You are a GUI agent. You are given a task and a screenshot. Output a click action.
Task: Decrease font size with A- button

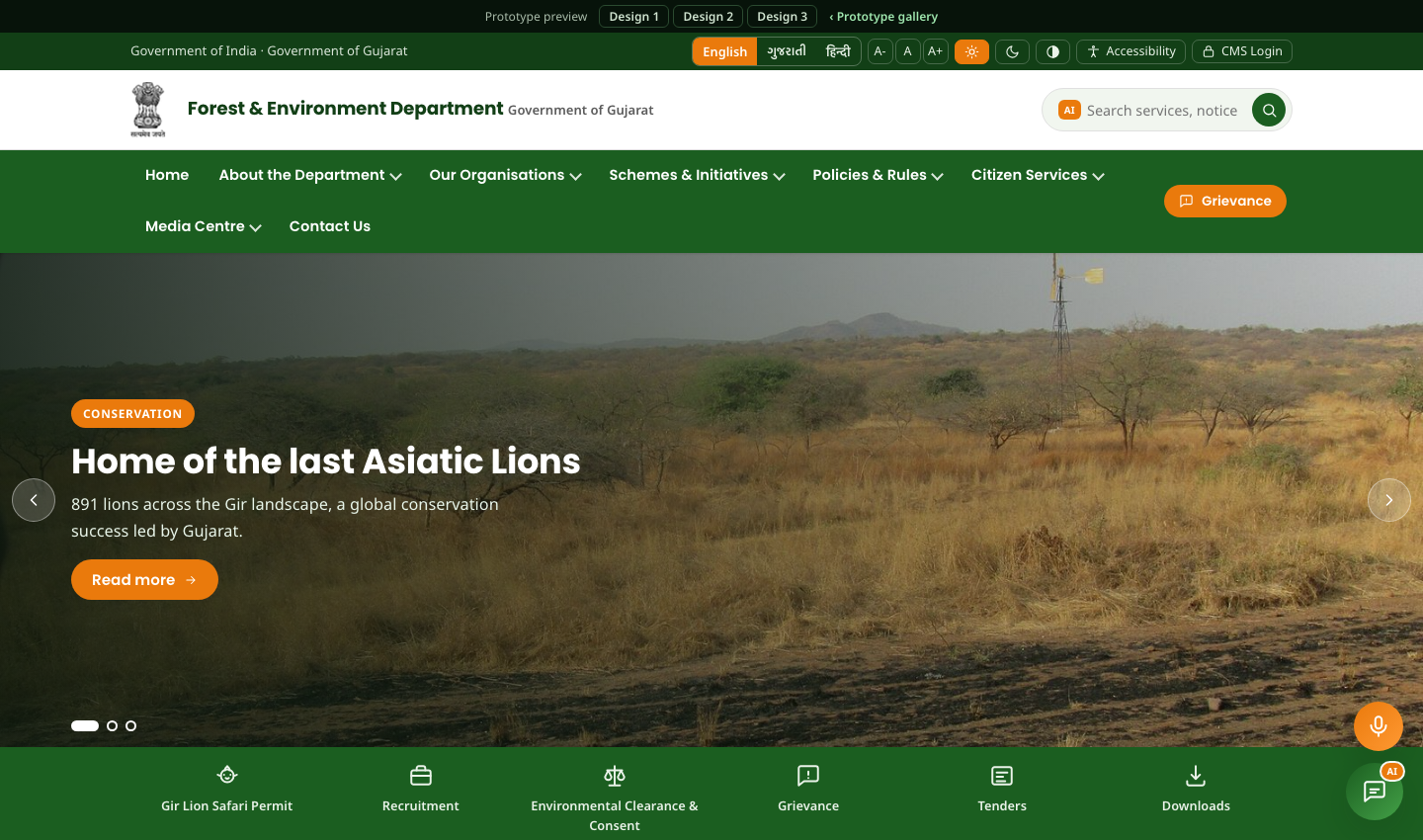[880, 51]
